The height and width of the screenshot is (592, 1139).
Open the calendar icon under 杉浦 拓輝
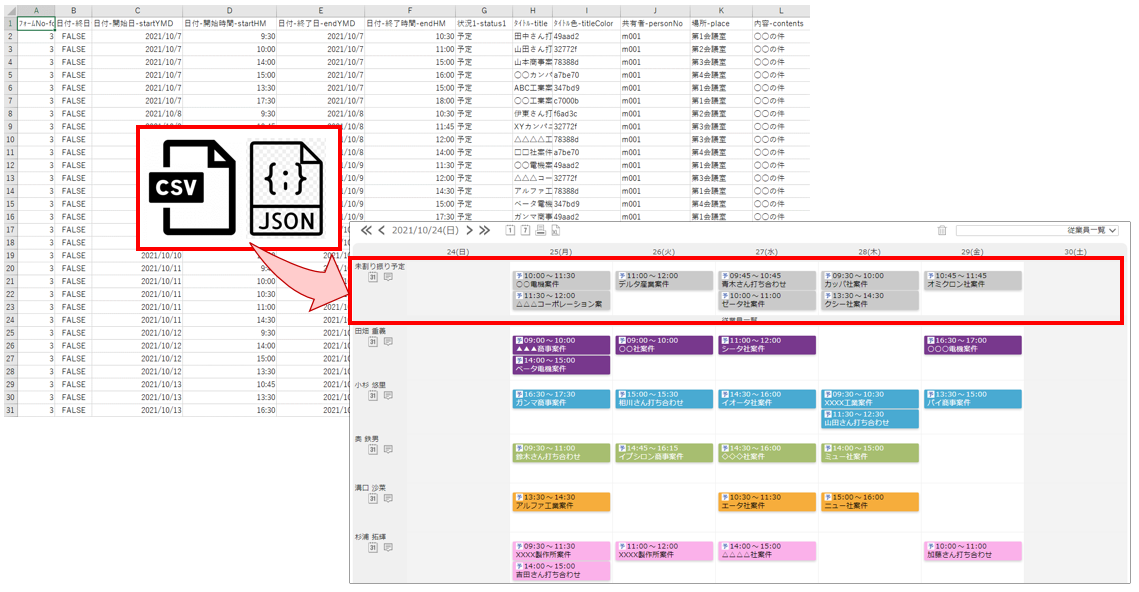click(x=373, y=547)
